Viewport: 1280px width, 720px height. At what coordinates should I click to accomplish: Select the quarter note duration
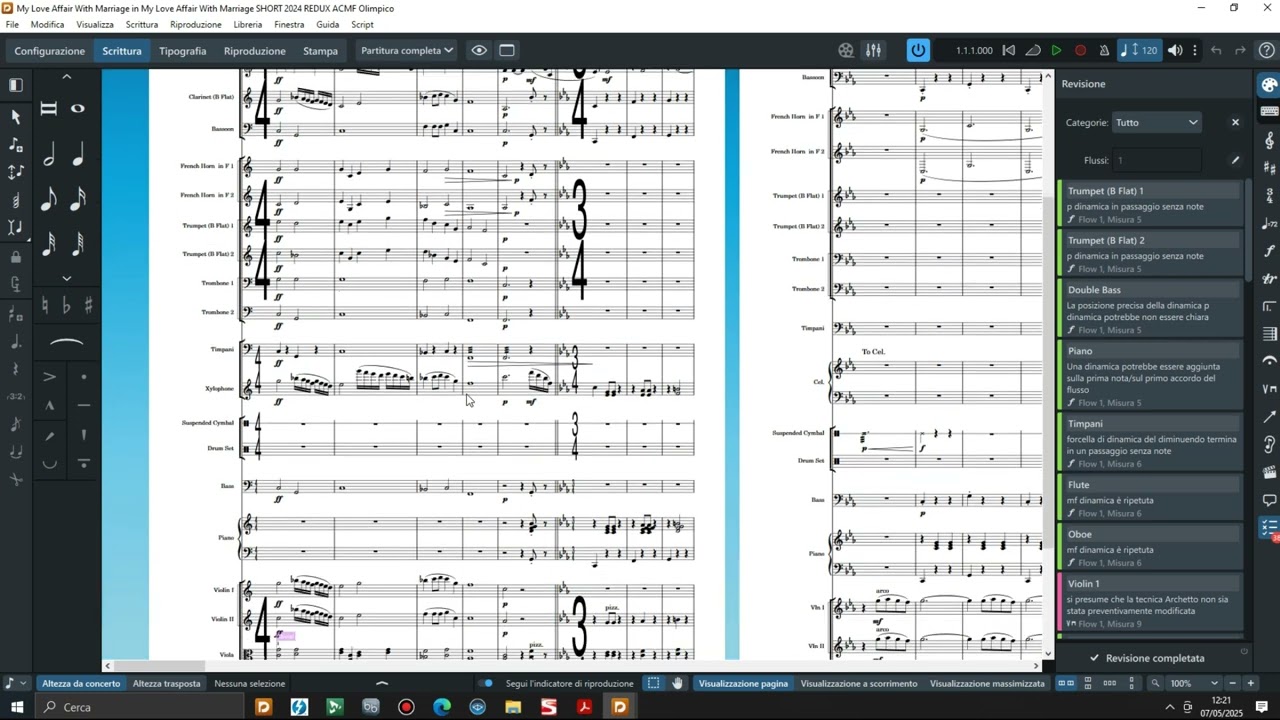tap(78, 155)
